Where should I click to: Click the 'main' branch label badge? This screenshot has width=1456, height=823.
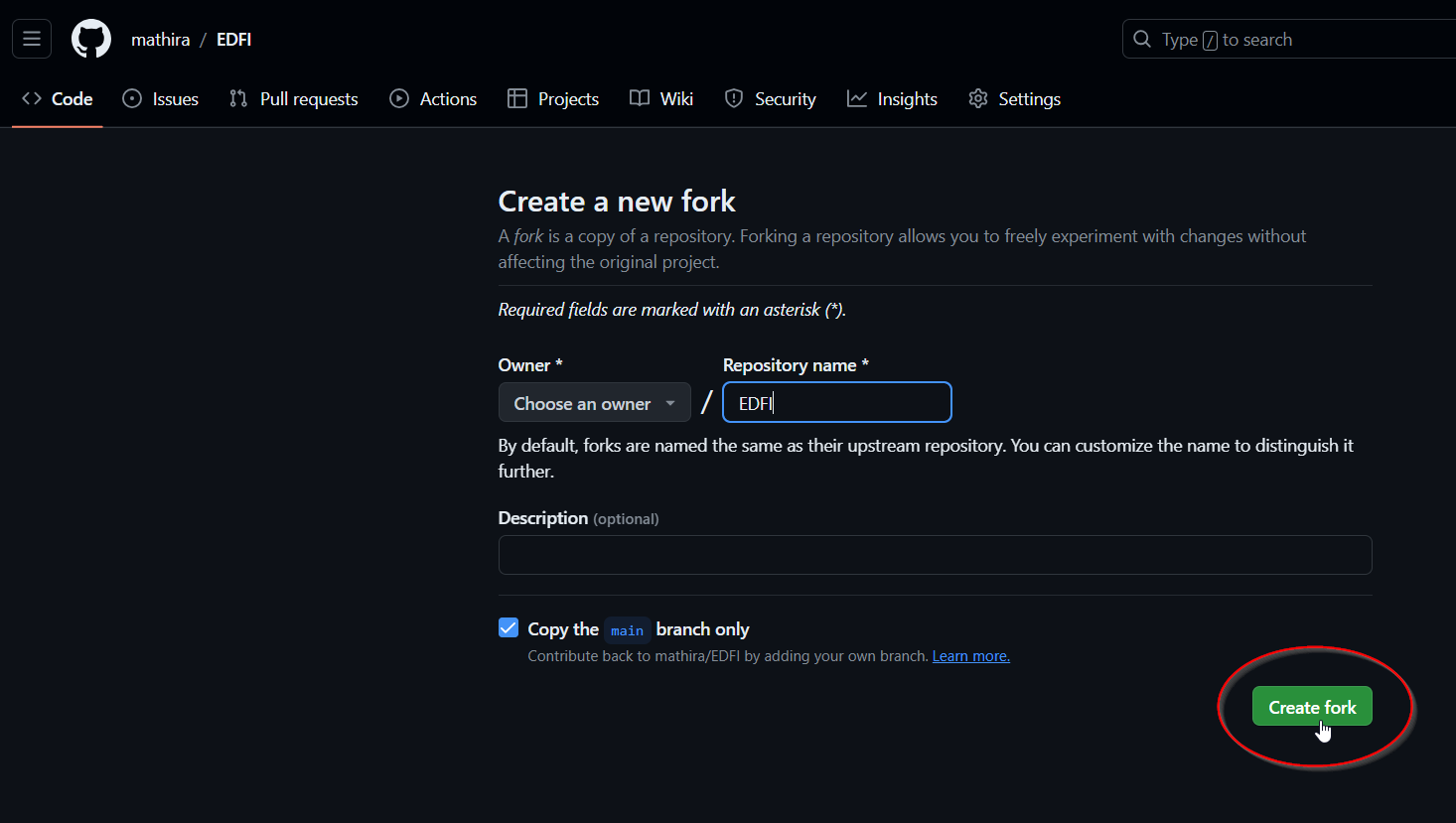[627, 630]
